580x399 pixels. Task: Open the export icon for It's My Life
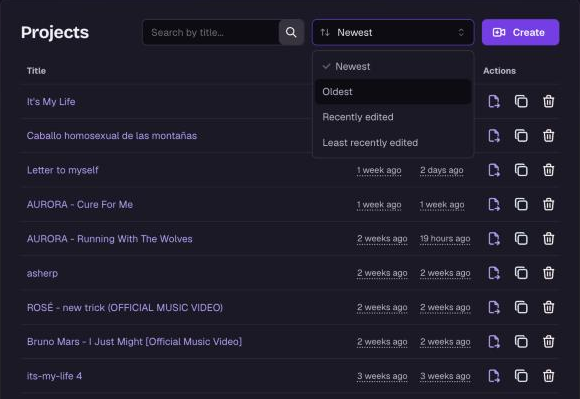coord(494,101)
